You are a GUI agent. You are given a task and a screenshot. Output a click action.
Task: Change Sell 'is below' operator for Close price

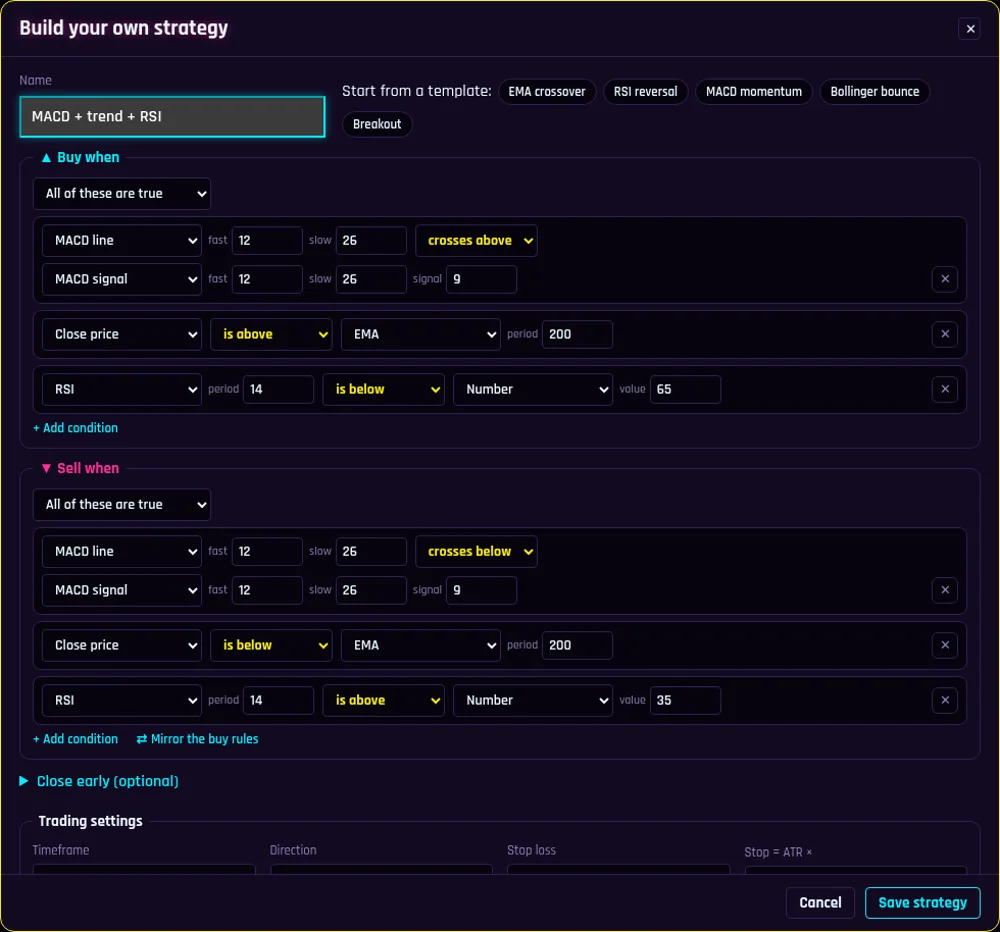tap(271, 645)
